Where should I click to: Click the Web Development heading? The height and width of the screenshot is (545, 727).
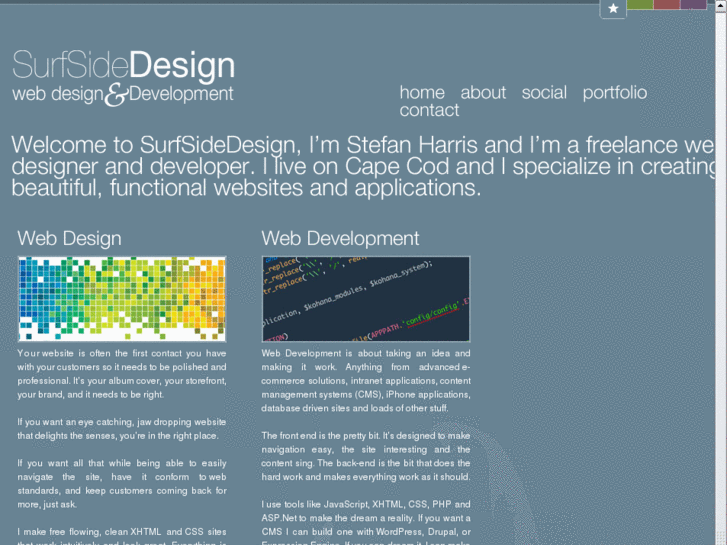coord(340,238)
